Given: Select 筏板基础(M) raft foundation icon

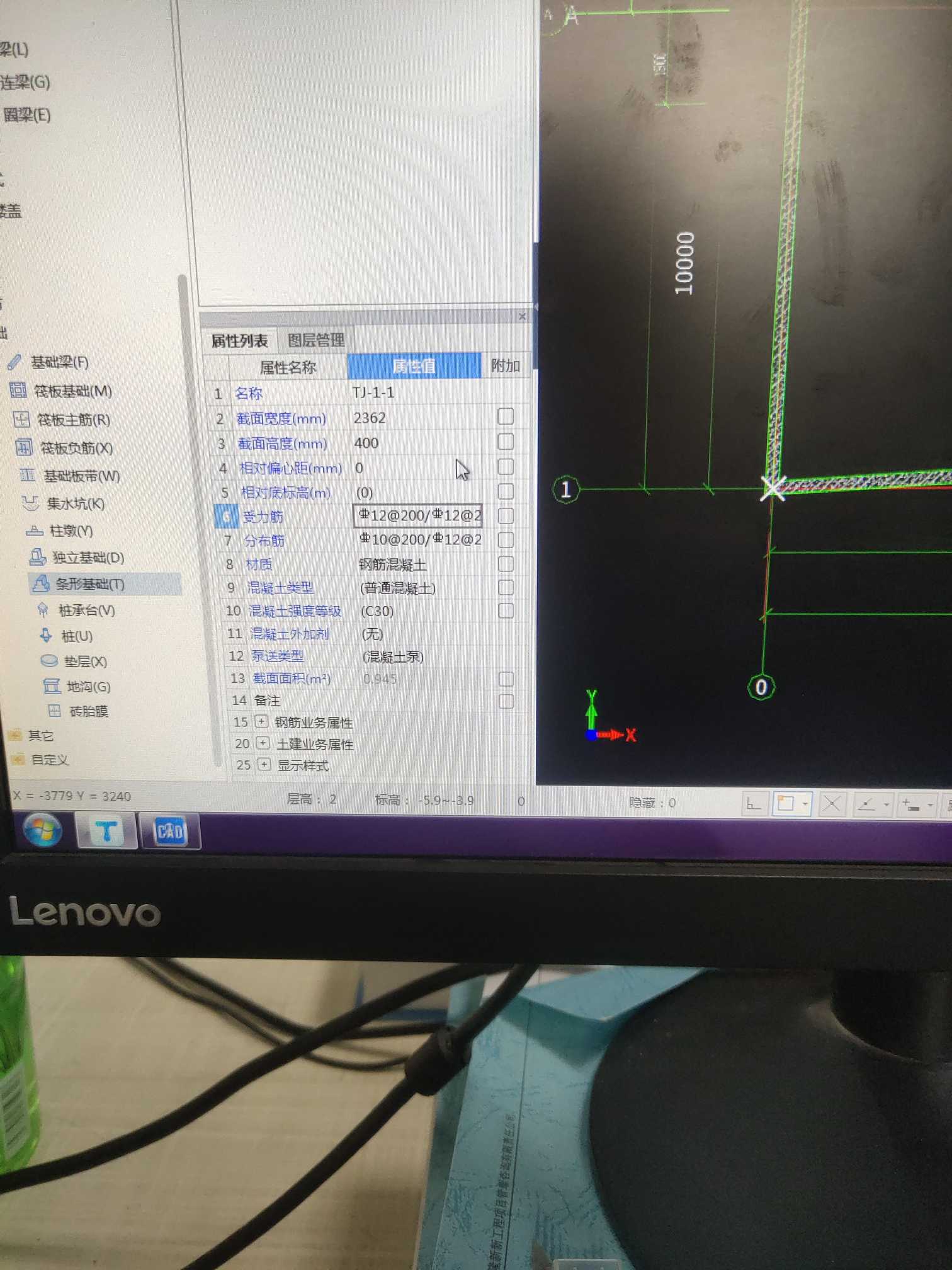Looking at the screenshot, I should tap(18, 390).
